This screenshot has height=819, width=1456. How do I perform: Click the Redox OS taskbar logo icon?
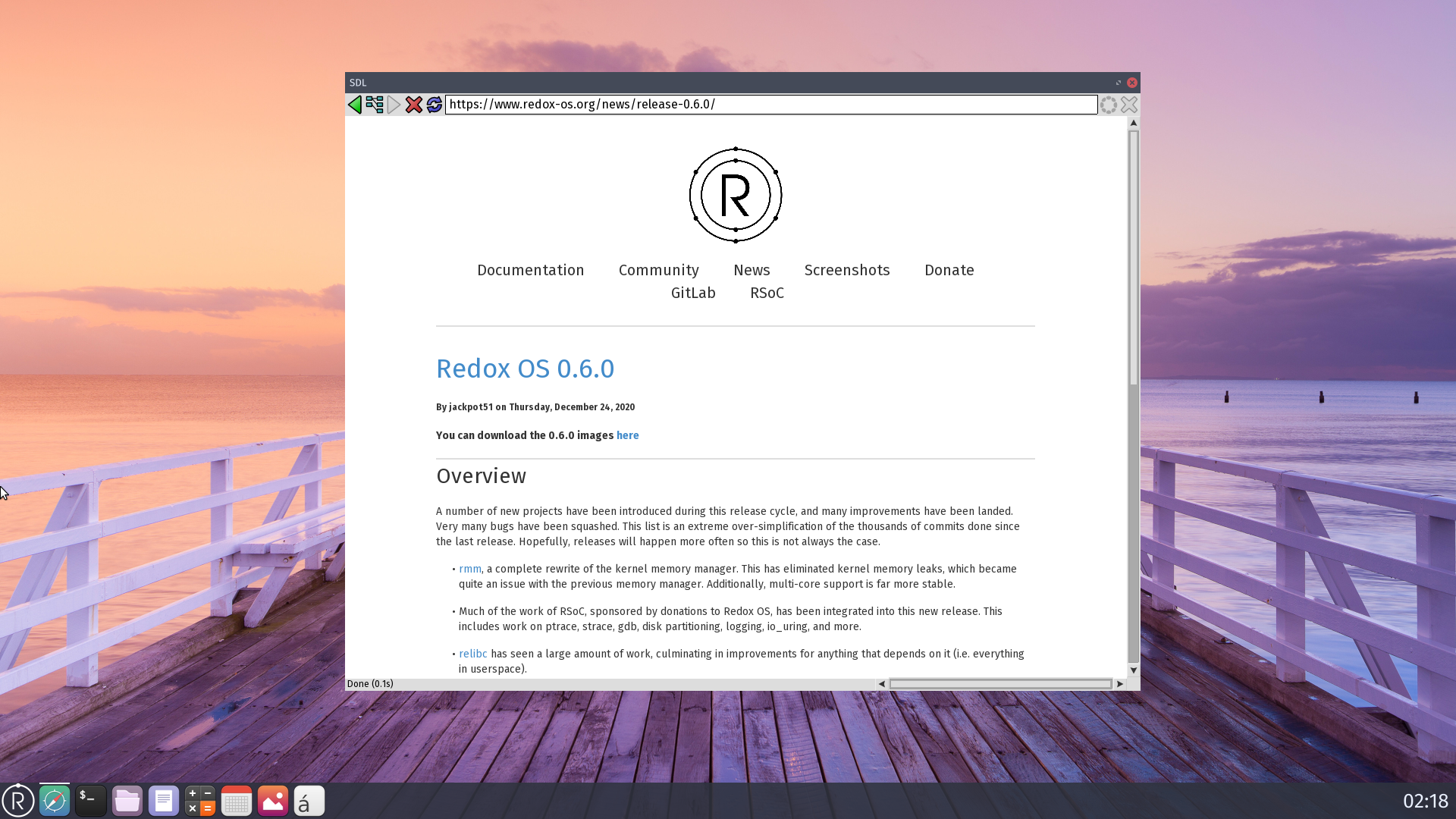(18, 800)
